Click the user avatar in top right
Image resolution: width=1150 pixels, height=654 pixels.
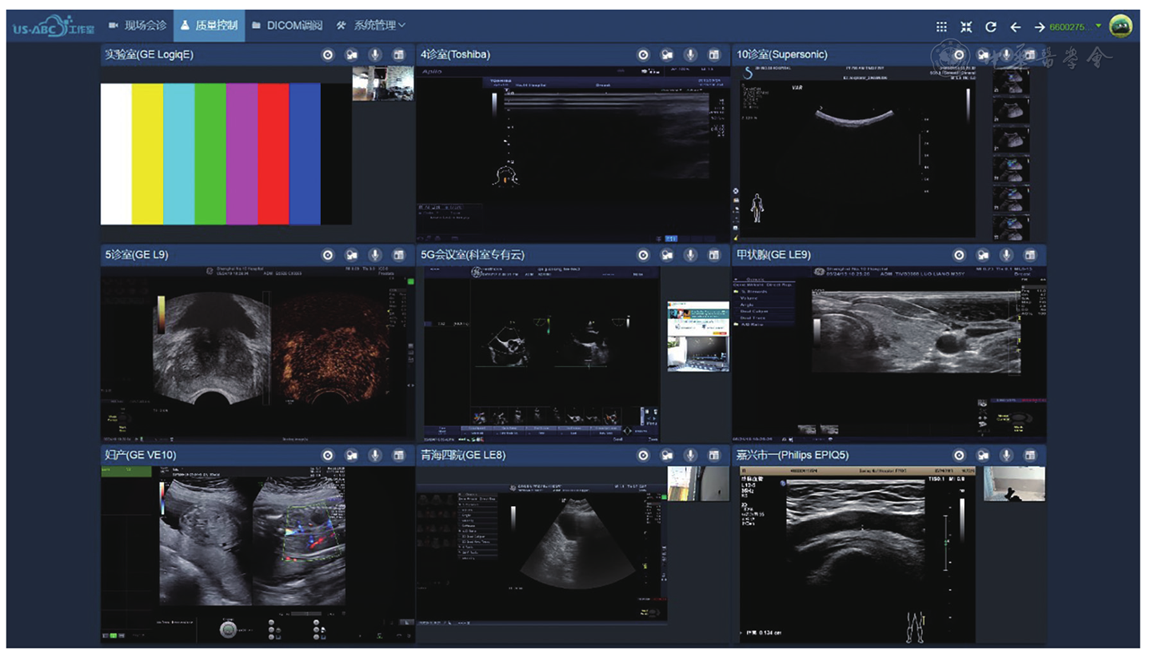(1120, 27)
